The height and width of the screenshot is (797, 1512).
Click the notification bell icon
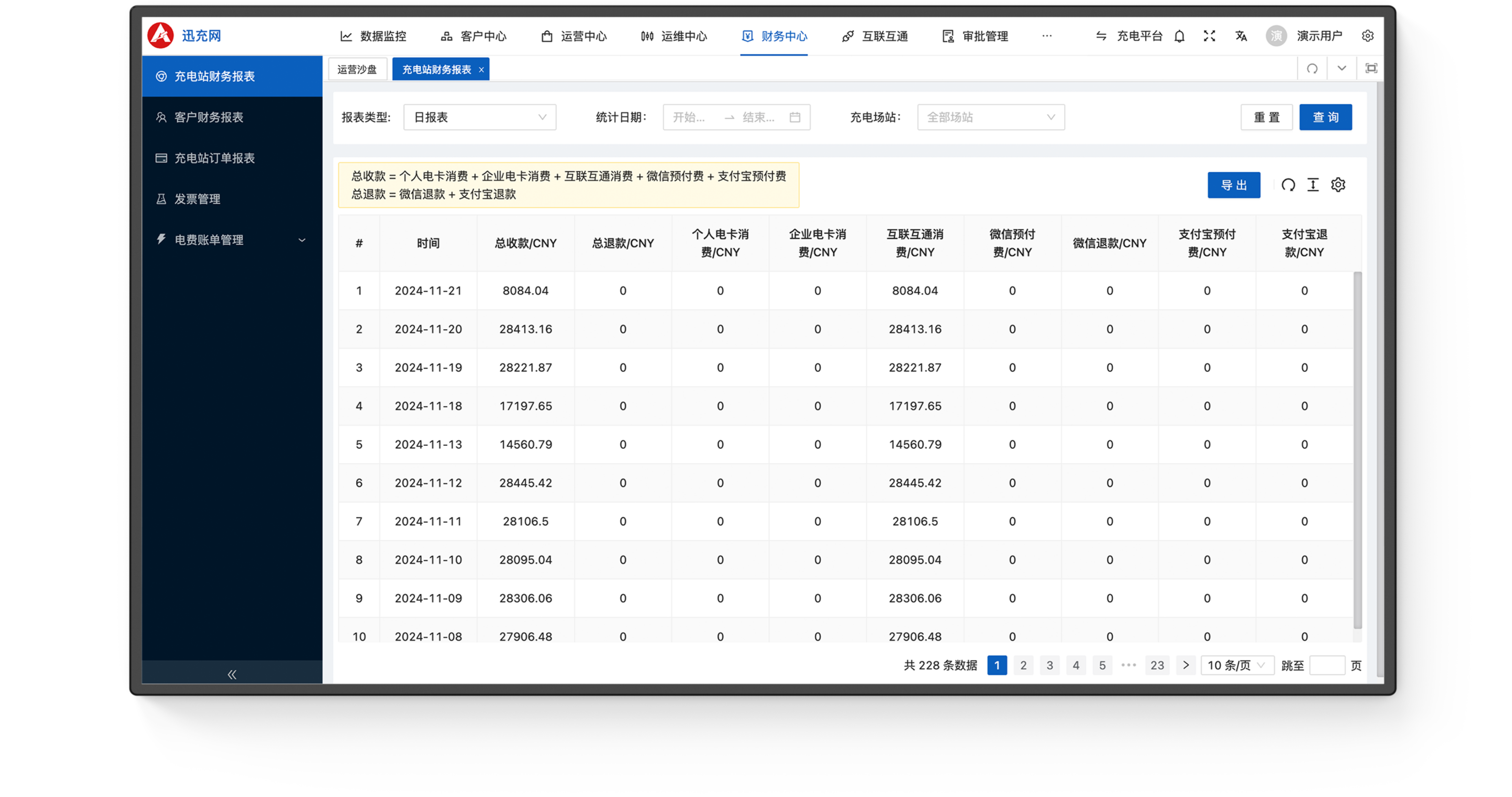pyautogui.click(x=1179, y=36)
